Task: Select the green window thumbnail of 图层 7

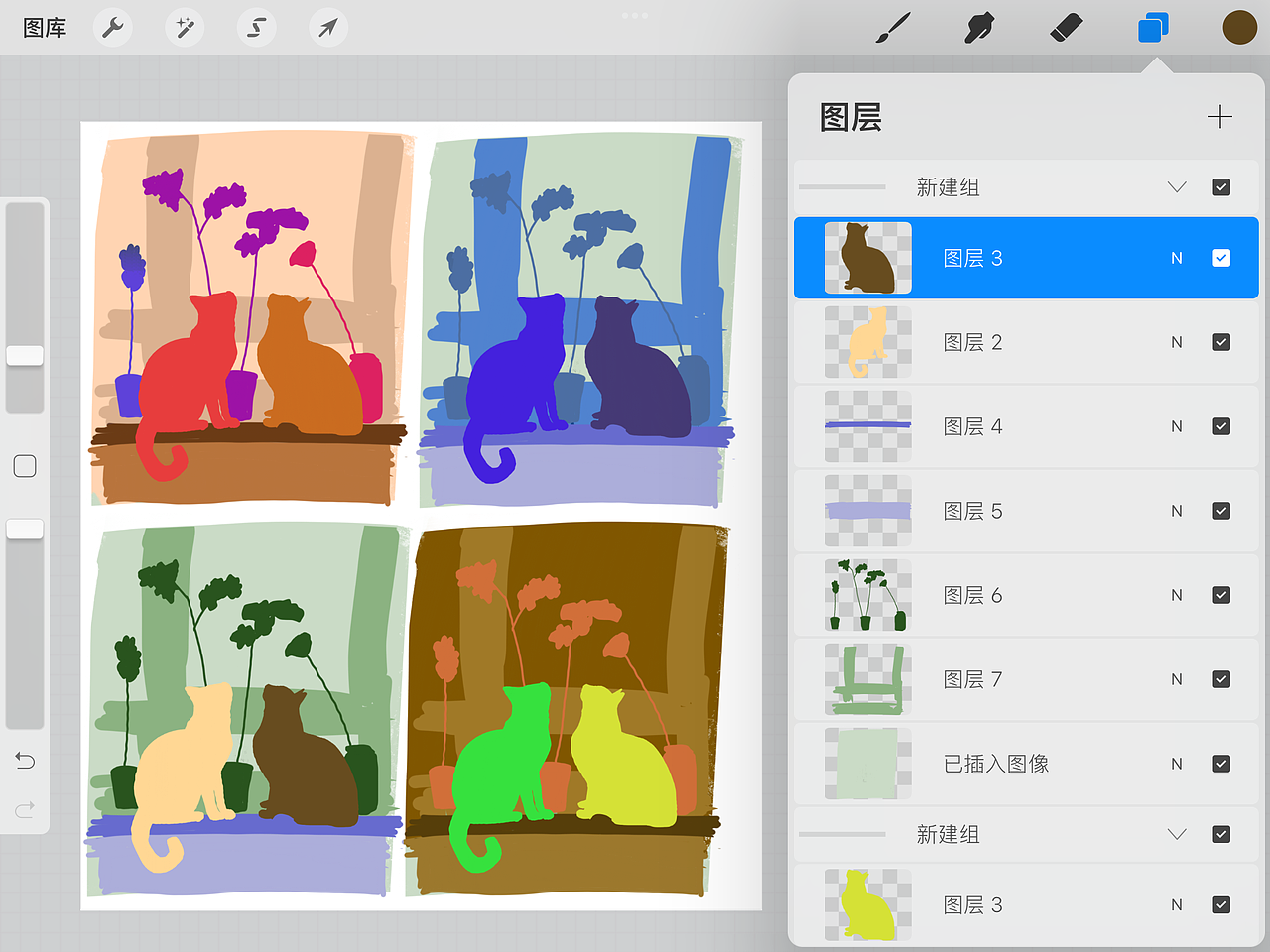Action: (x=868, y=679)
